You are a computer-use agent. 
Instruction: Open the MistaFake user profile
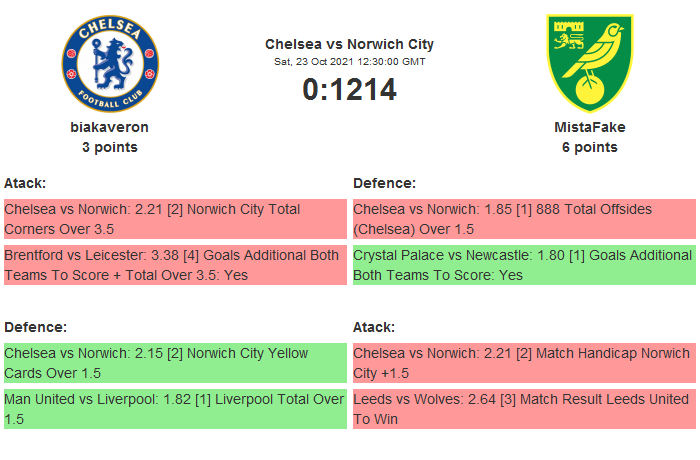(589, 127)
